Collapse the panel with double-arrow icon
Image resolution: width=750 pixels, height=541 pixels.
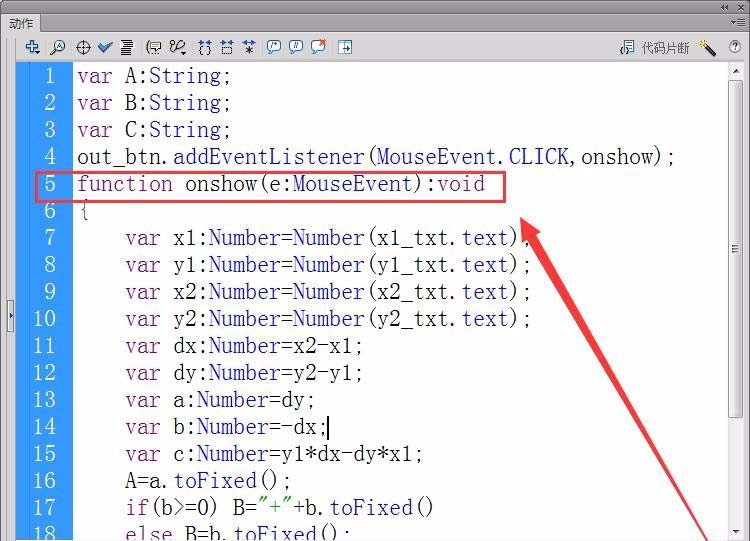pos(725,7)
